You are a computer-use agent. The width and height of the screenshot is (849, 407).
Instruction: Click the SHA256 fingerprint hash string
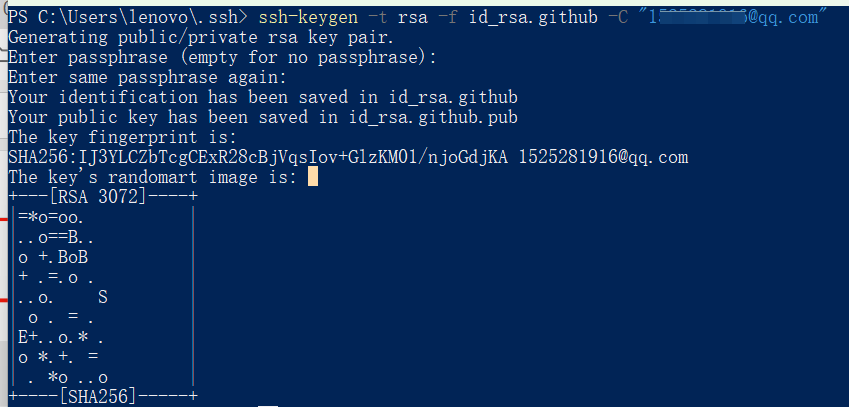tap(258, 157)
